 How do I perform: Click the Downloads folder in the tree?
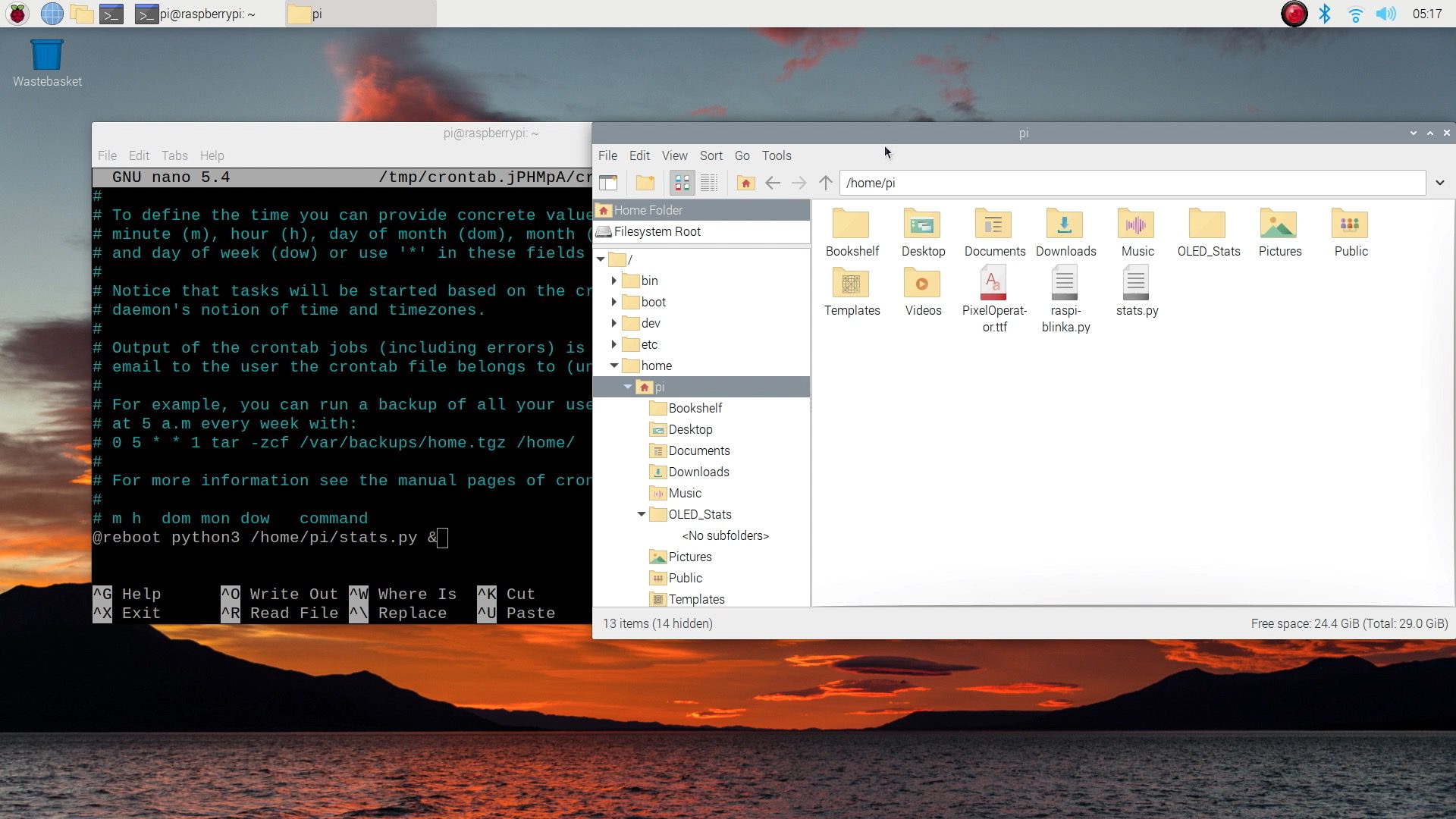pos(698,472)
